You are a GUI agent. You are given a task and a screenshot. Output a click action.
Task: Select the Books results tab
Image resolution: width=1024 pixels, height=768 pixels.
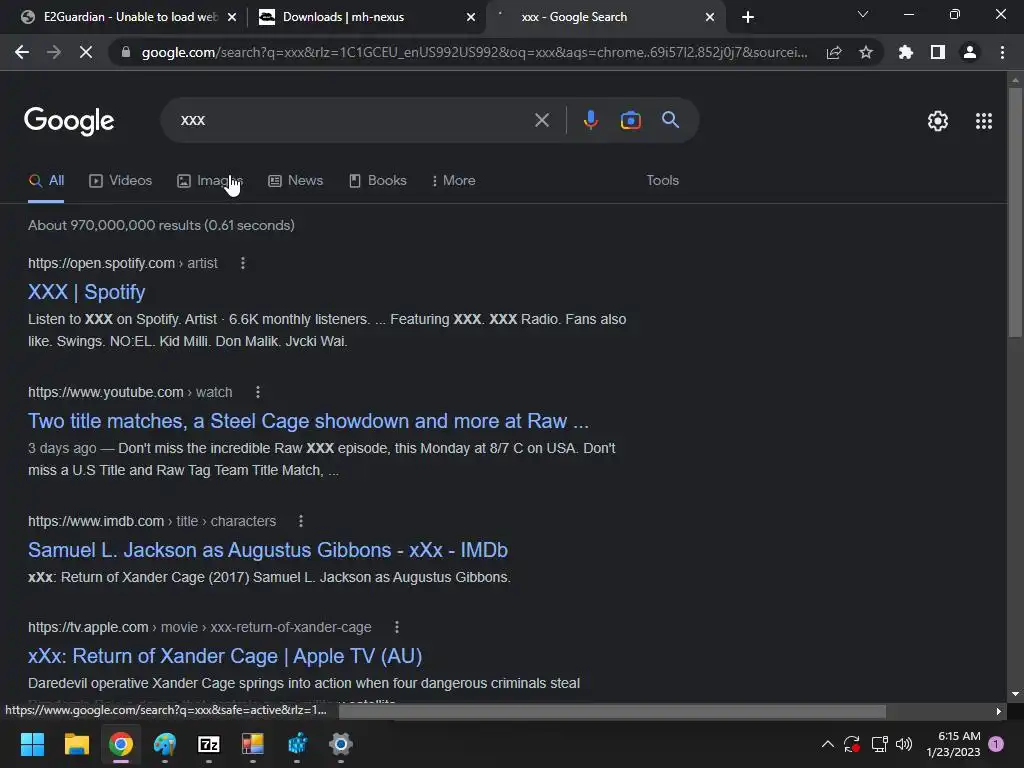tap(377, 180)
